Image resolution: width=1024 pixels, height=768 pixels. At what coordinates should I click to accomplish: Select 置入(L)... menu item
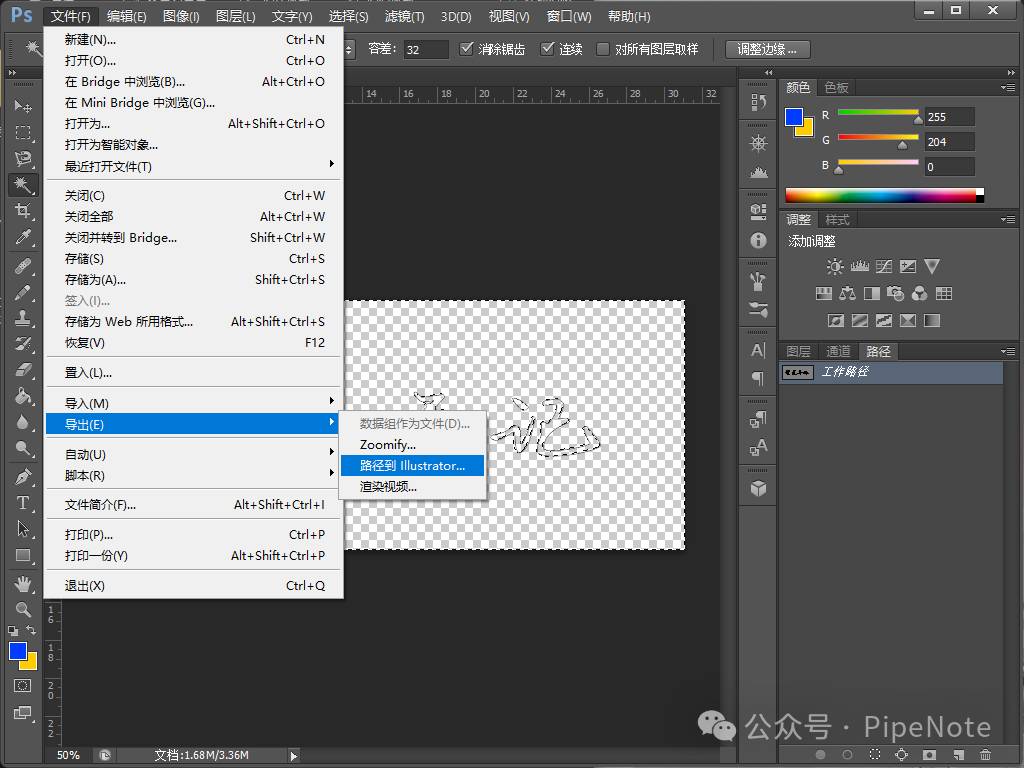pos(193,372)
